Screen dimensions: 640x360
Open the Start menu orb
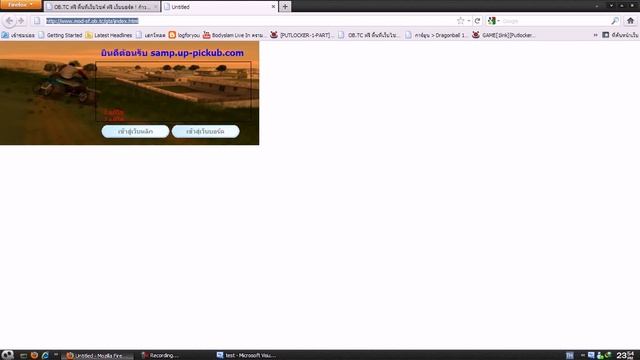[7, 355]
